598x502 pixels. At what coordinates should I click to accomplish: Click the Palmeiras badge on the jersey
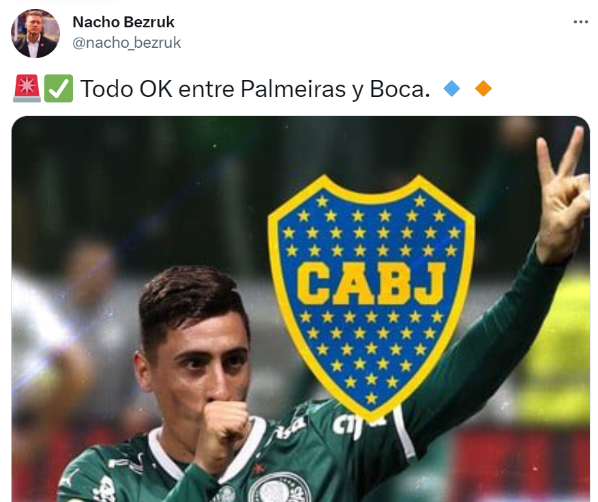[280, 488]
